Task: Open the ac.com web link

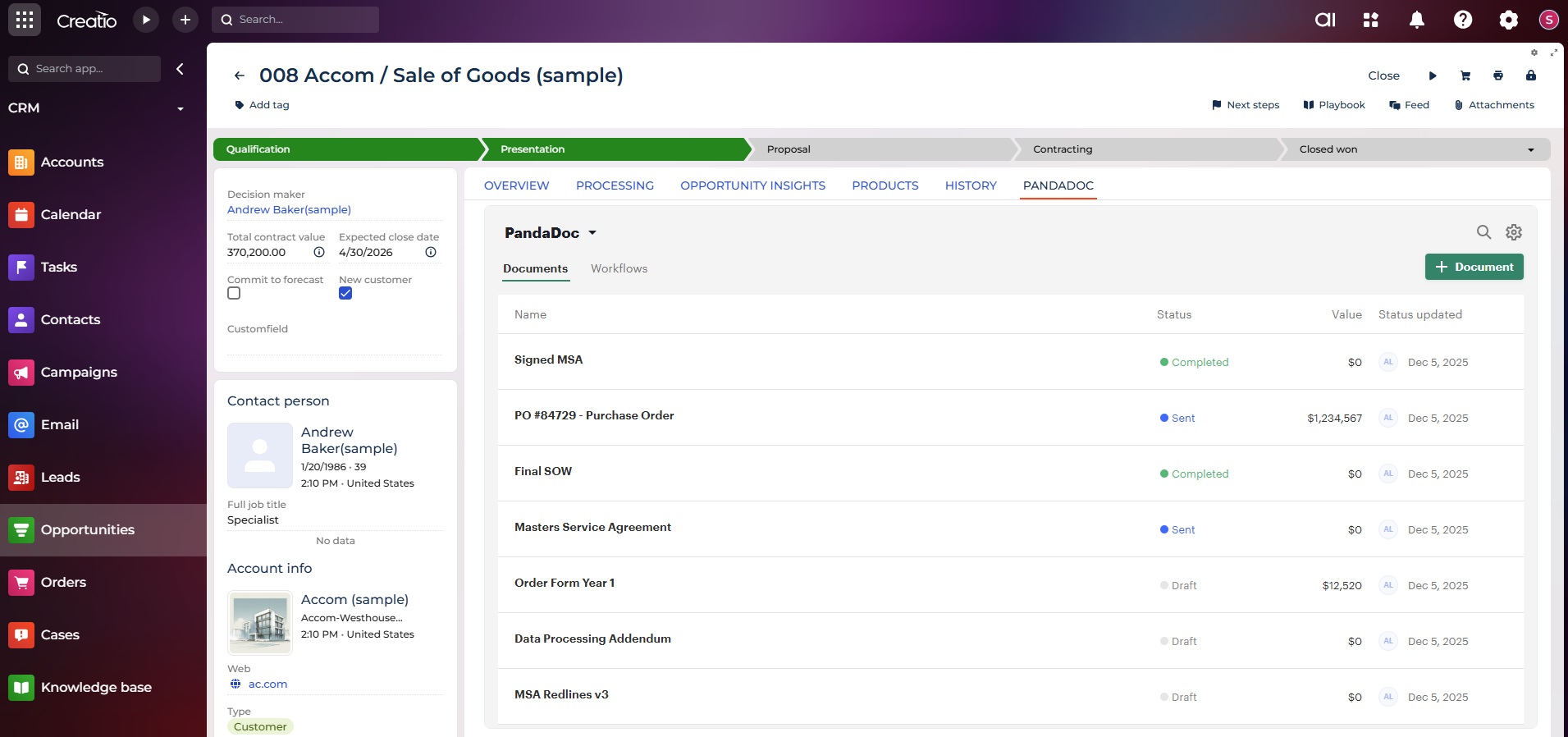Action: click(267, 684)
